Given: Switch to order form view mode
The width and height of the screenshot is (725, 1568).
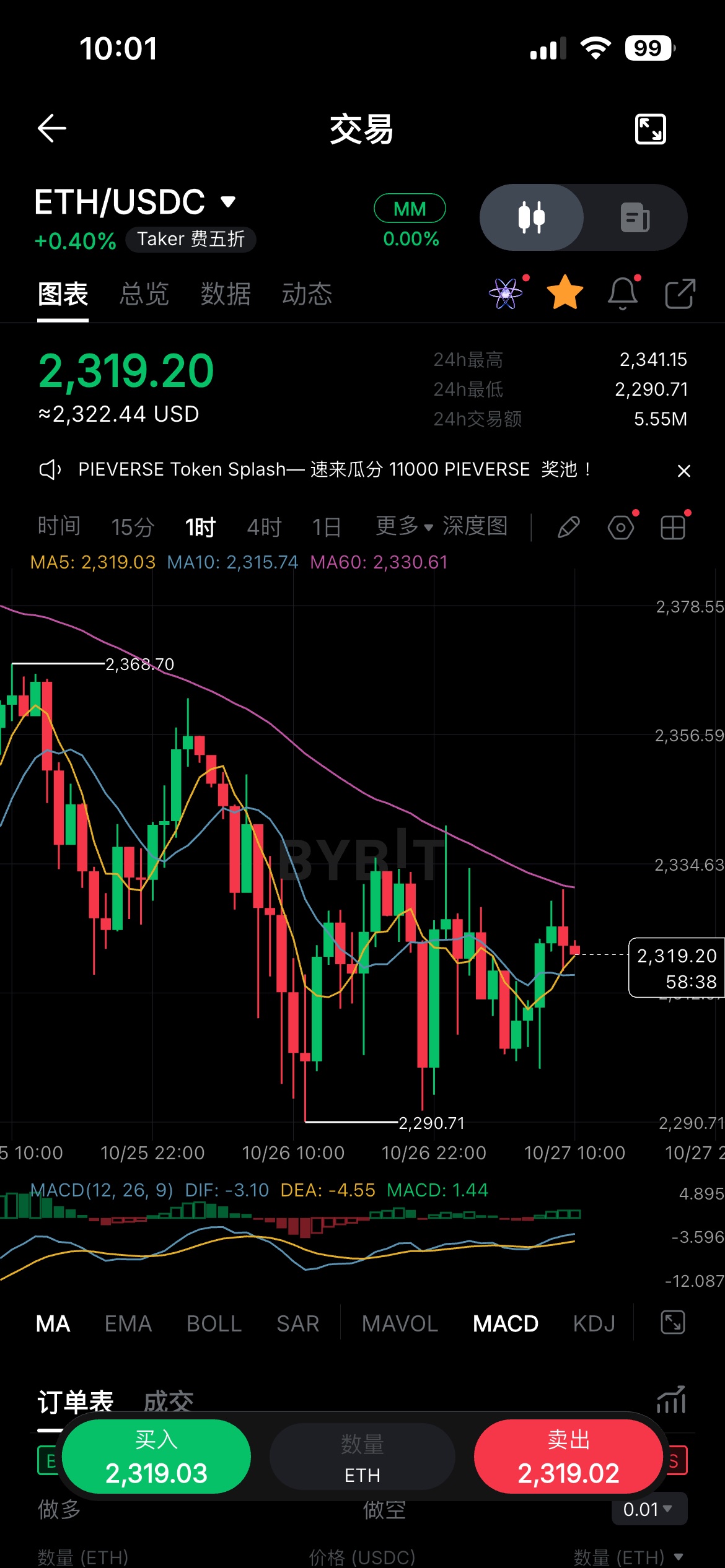Looking at the screenshot, I should point(635,217).
